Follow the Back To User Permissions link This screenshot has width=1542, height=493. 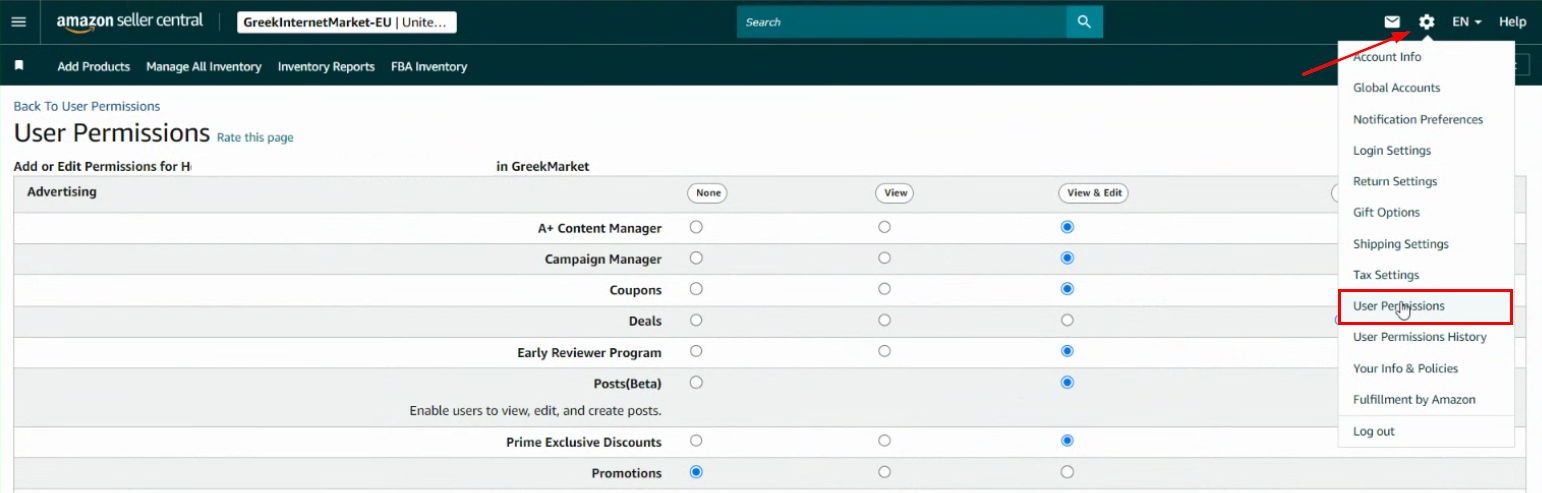point(87,106)
